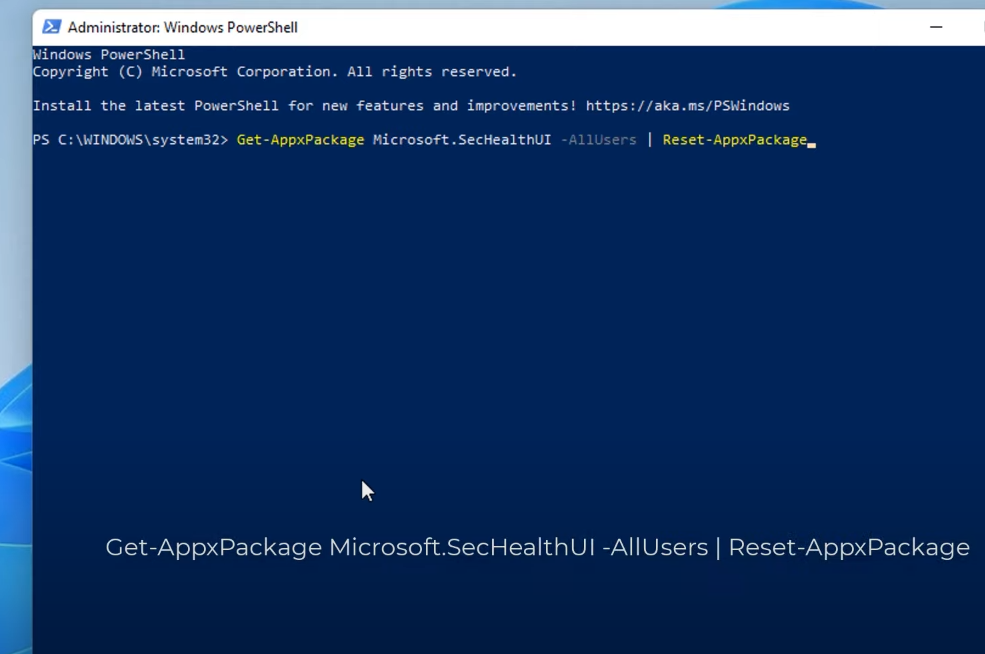Click the 'PS C:\WINDOWS\system32>' prompt text

pyautogui.click(x=130, y=139)
